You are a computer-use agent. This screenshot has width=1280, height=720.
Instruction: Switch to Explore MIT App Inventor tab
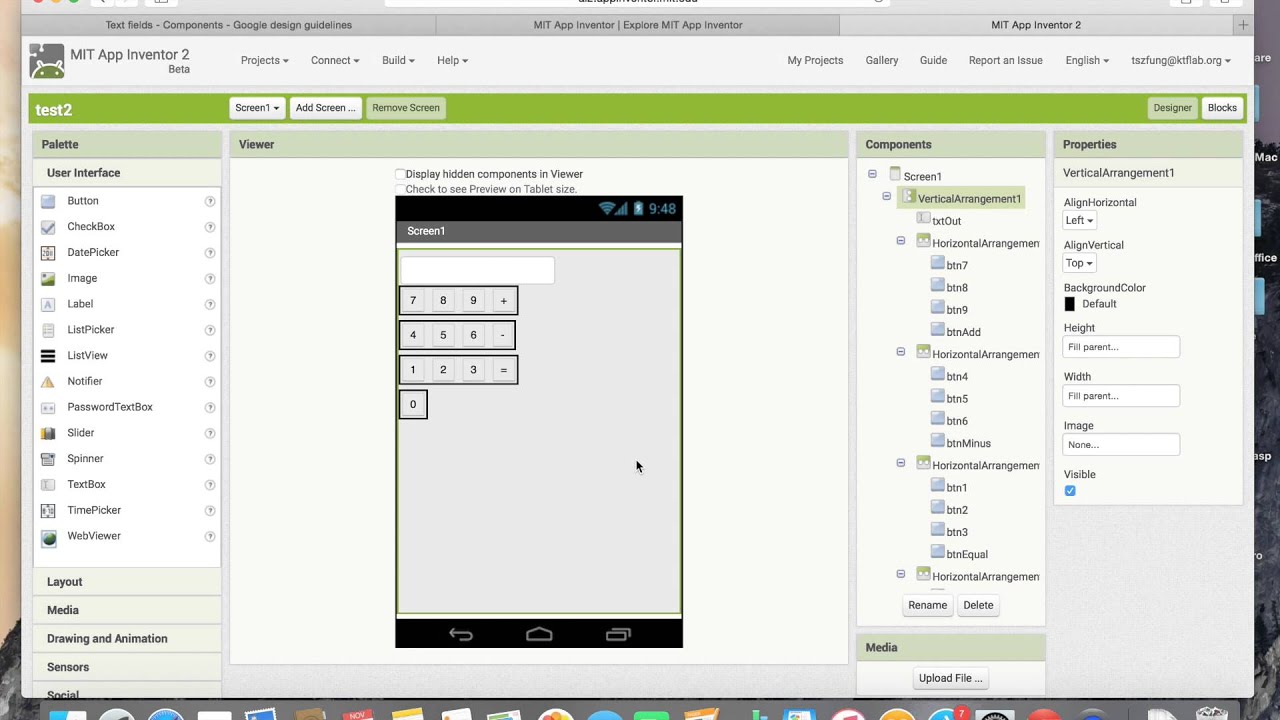point(638,25)
